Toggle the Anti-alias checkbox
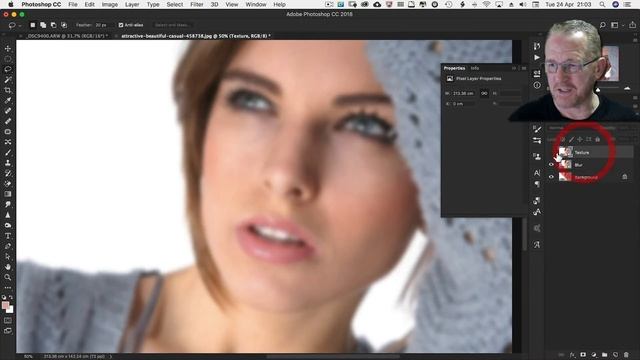640x360 pixels. [x=121, y=25]
